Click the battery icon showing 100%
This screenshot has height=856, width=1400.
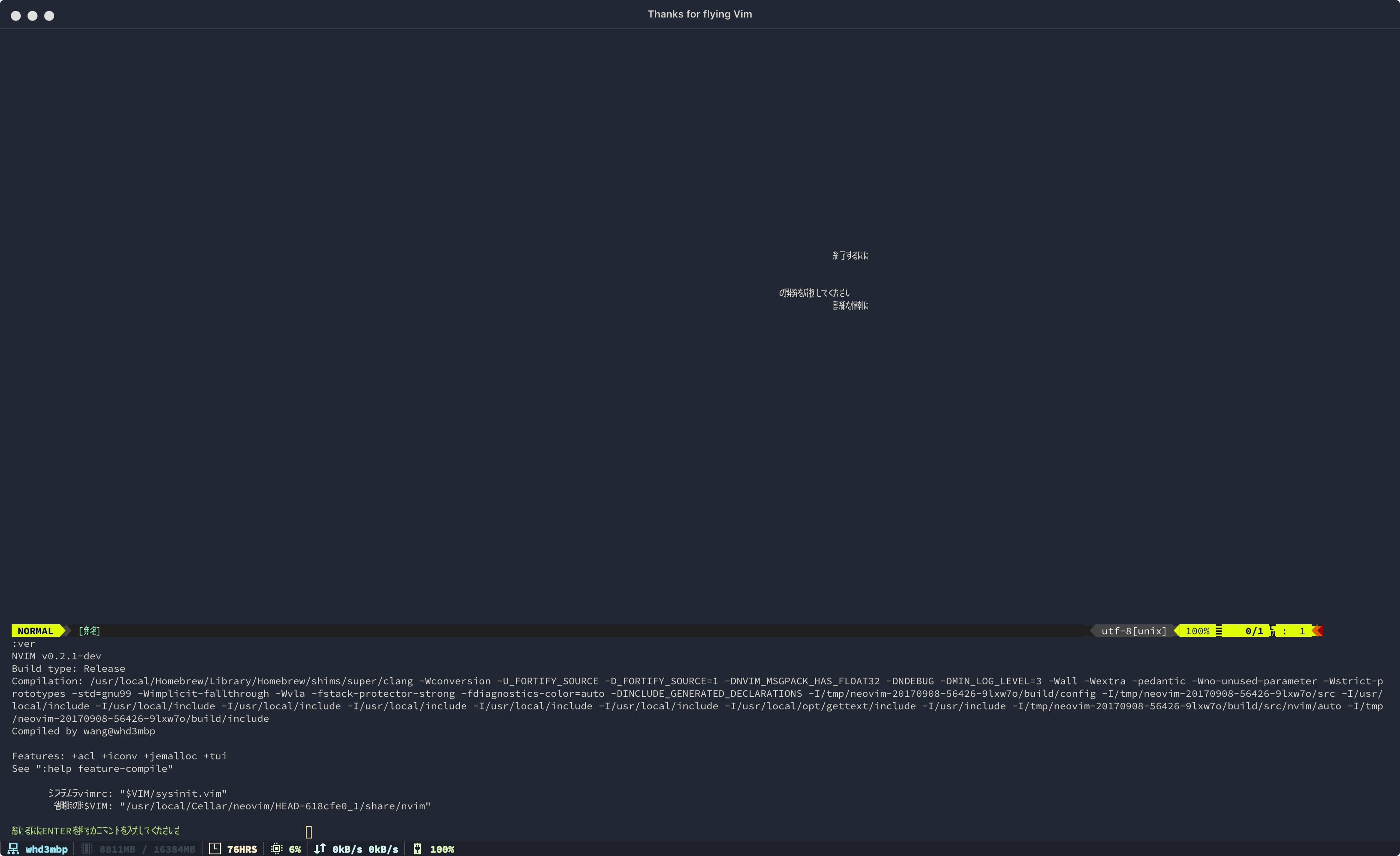(417, 848)
